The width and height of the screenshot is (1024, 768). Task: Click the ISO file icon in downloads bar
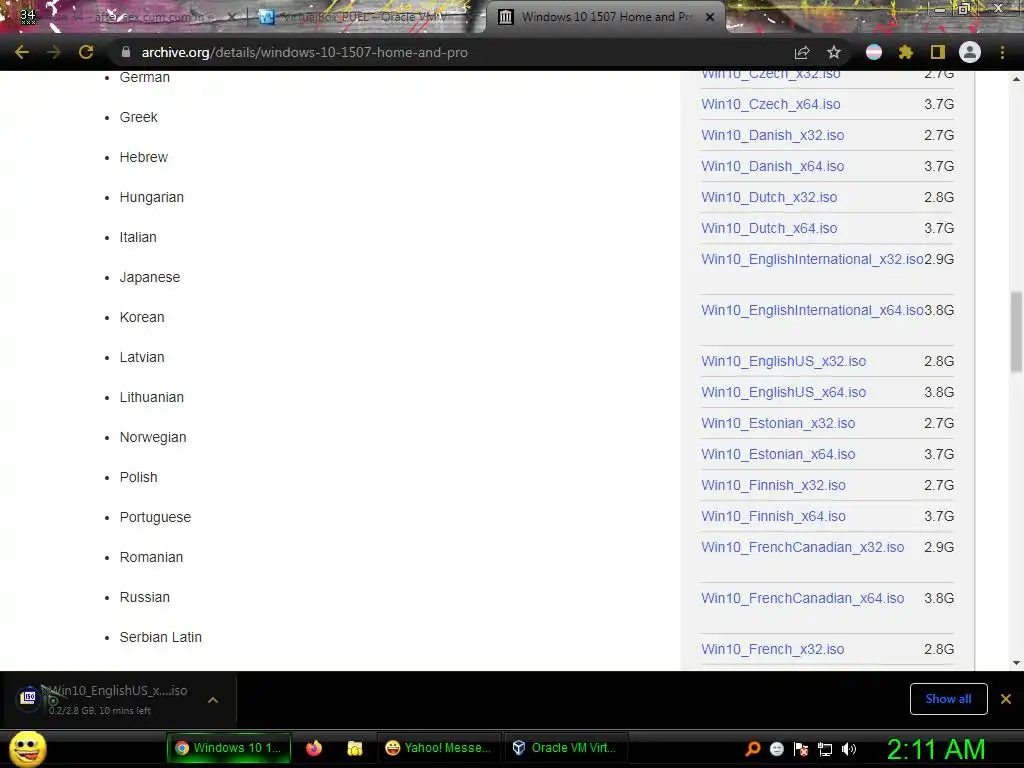click(x=29, y=697)
